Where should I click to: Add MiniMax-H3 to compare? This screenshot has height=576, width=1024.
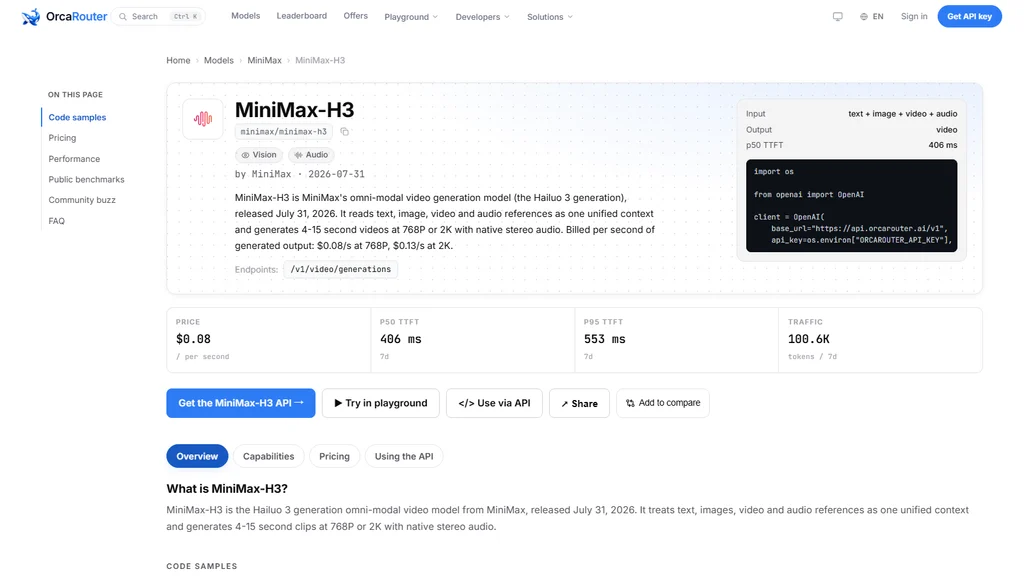(663, 403)
